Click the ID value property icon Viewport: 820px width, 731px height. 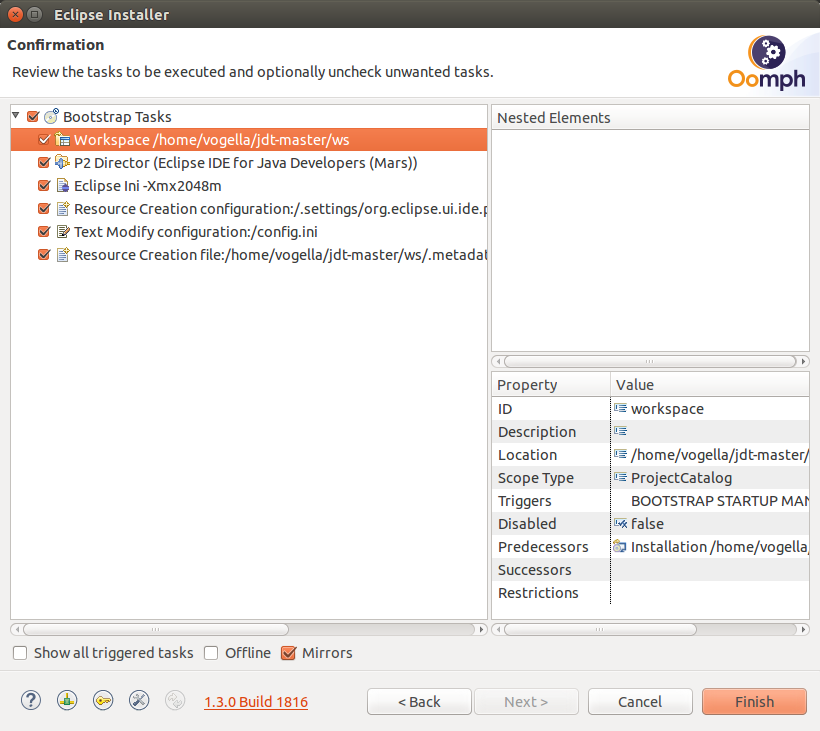pos(620,408)
